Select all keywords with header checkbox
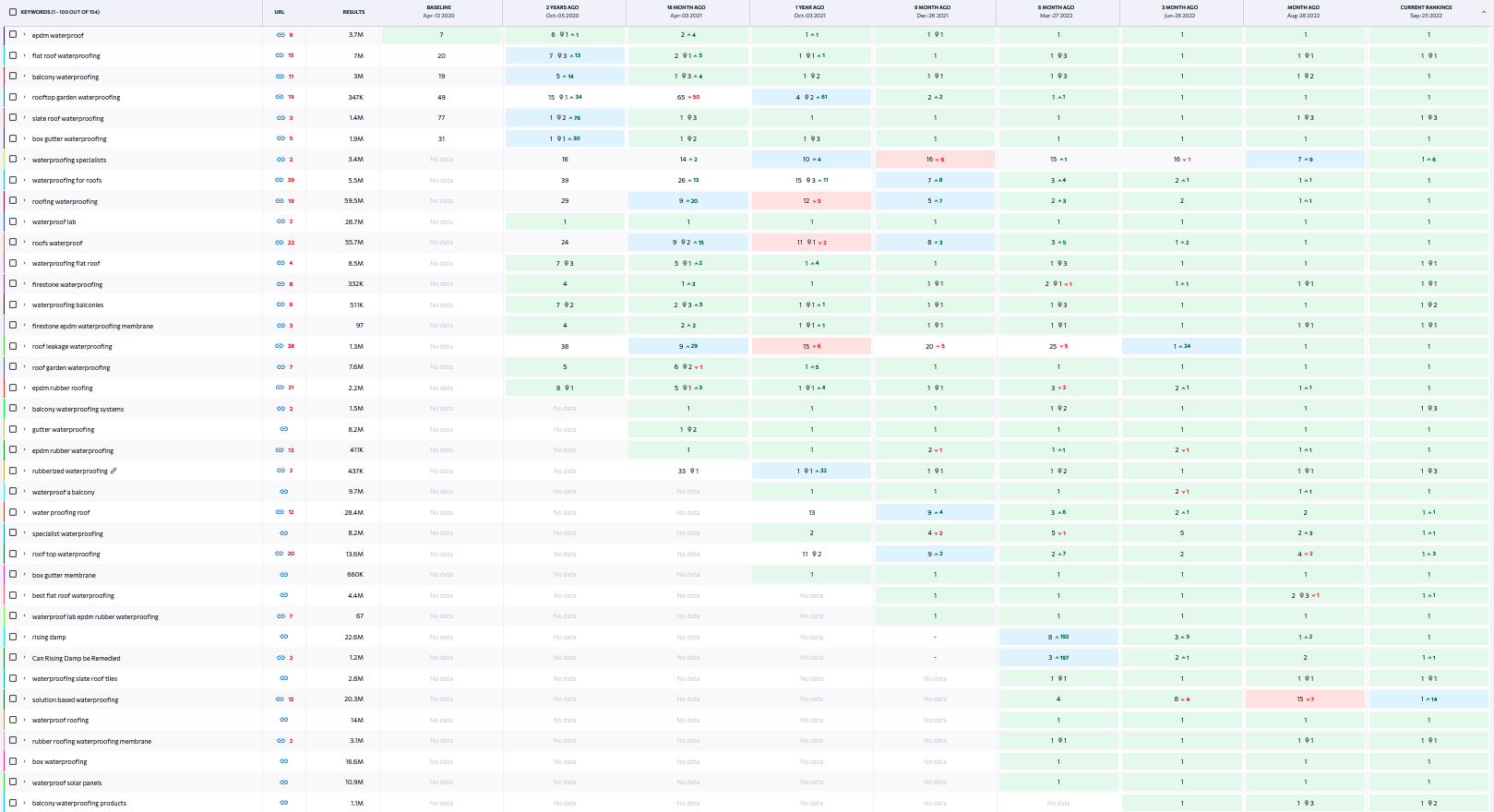 click(x=13, y=12)
